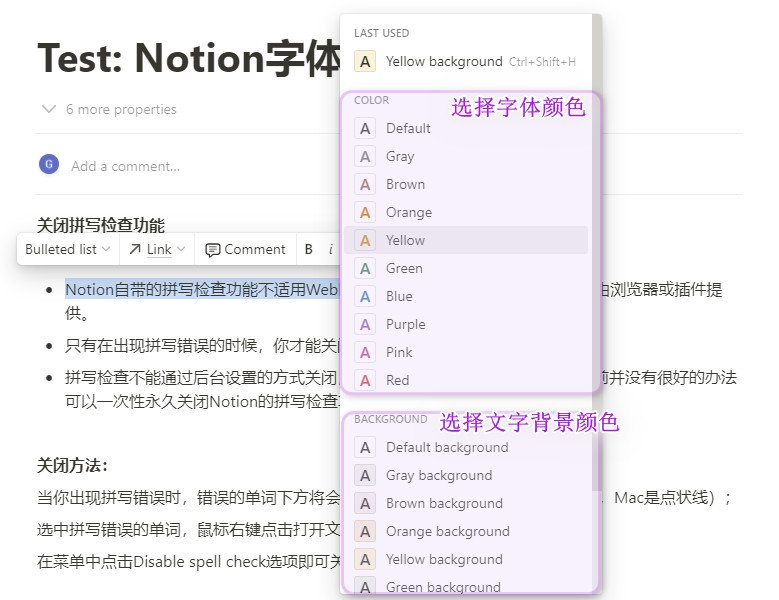
Task: Expand 6 more properties
Action: (109, 109)
